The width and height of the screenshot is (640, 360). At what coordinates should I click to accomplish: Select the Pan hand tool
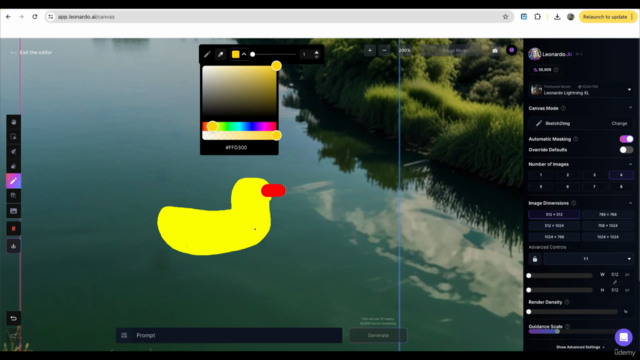(13, 122)
